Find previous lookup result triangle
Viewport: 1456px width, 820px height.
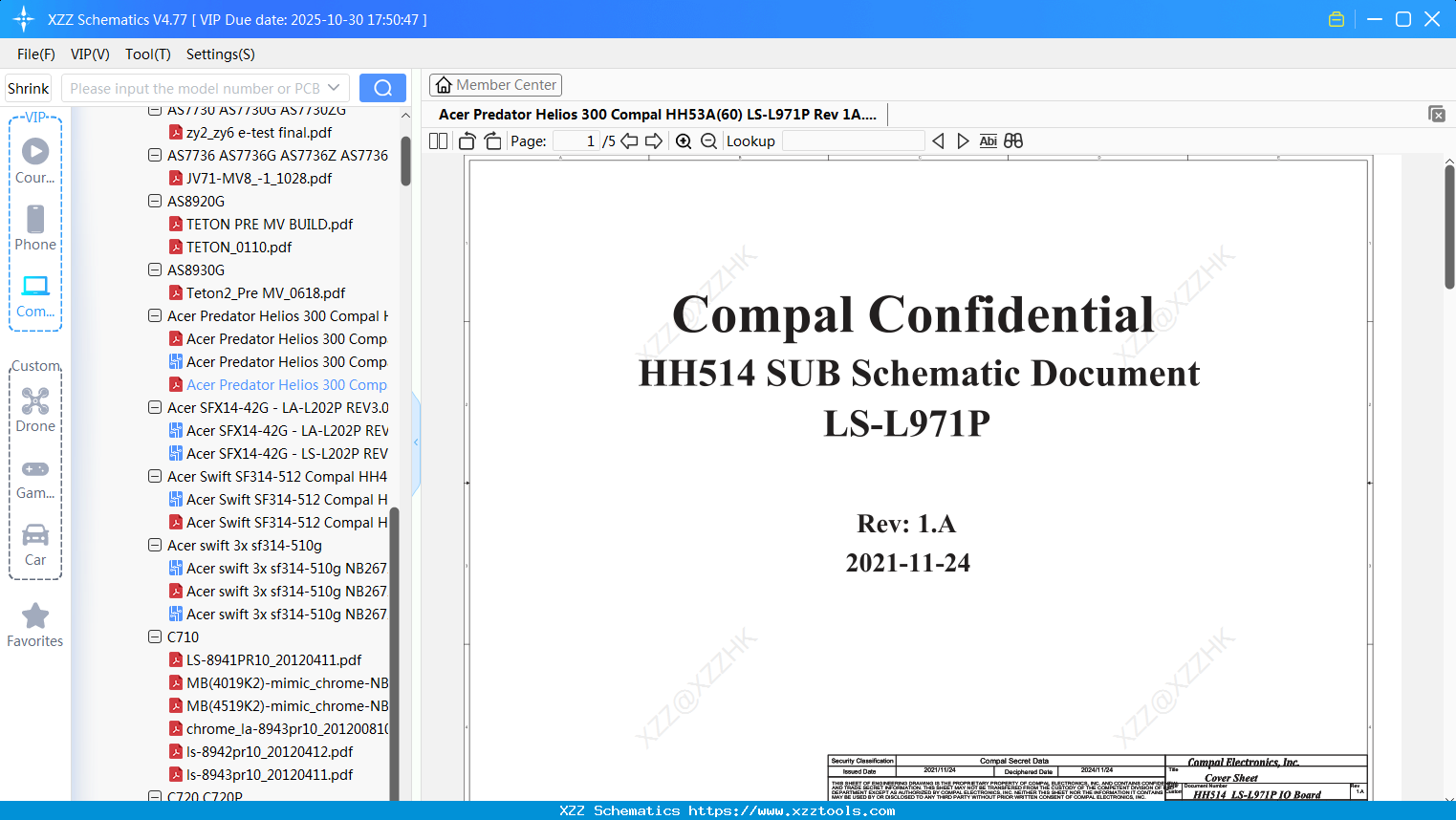[938, 141]
